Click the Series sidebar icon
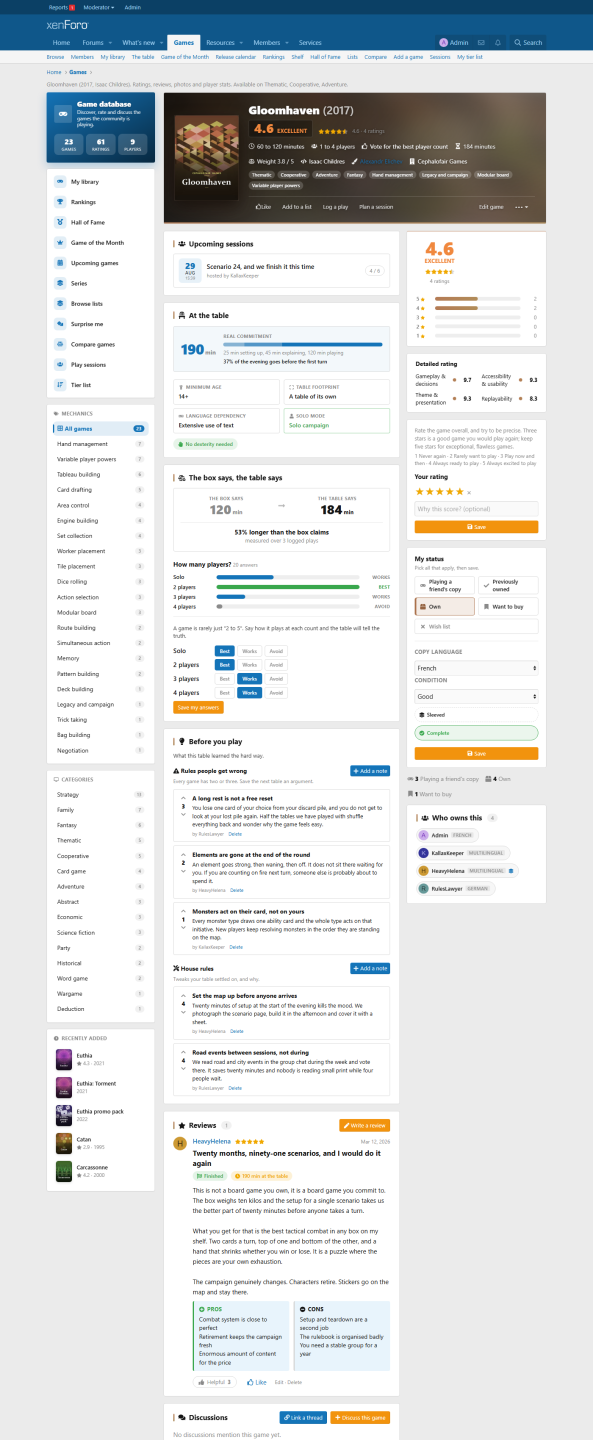The width and height of the screenshot is (593, 1440). [x=61, y=283]
